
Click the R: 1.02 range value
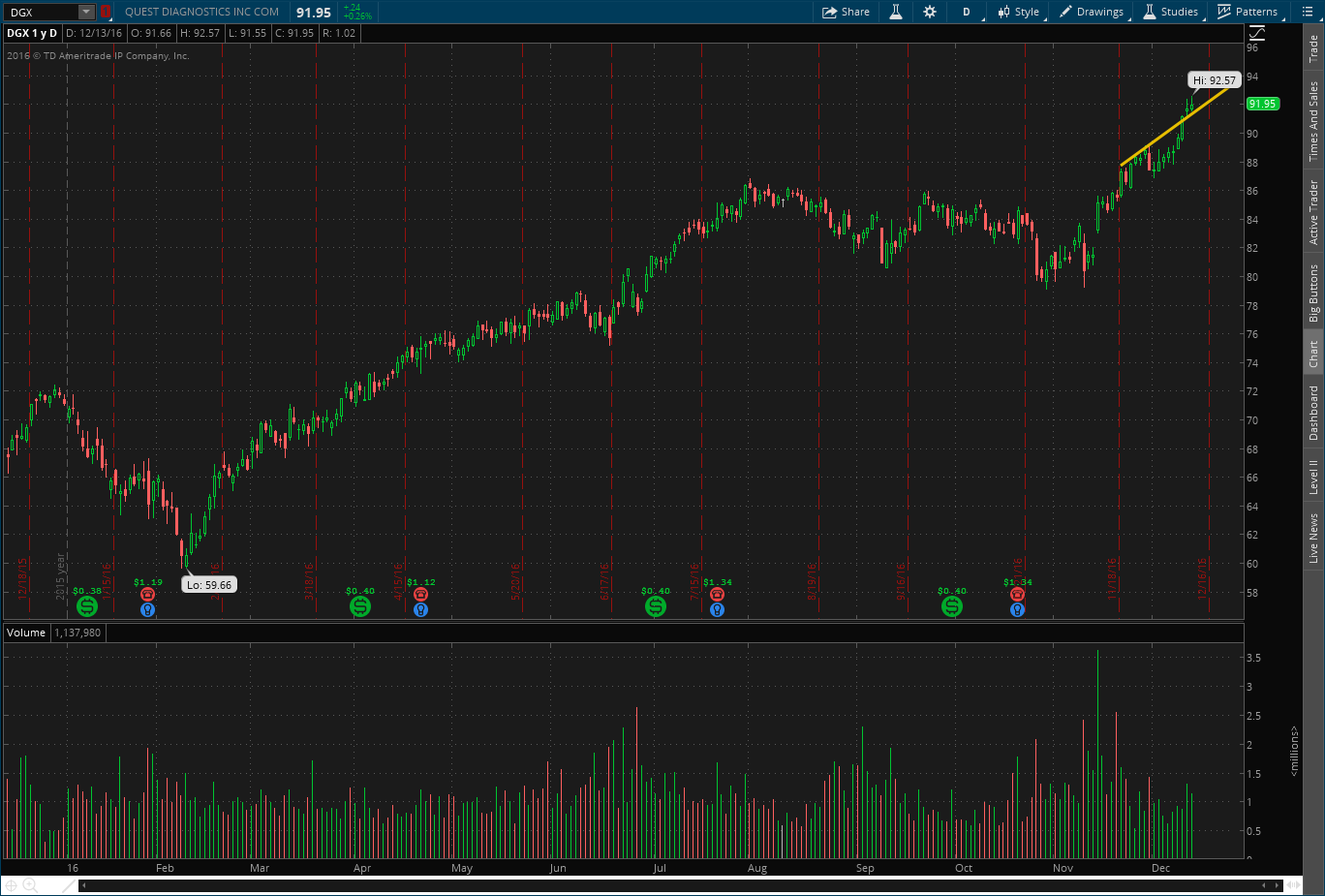(339, 33)
